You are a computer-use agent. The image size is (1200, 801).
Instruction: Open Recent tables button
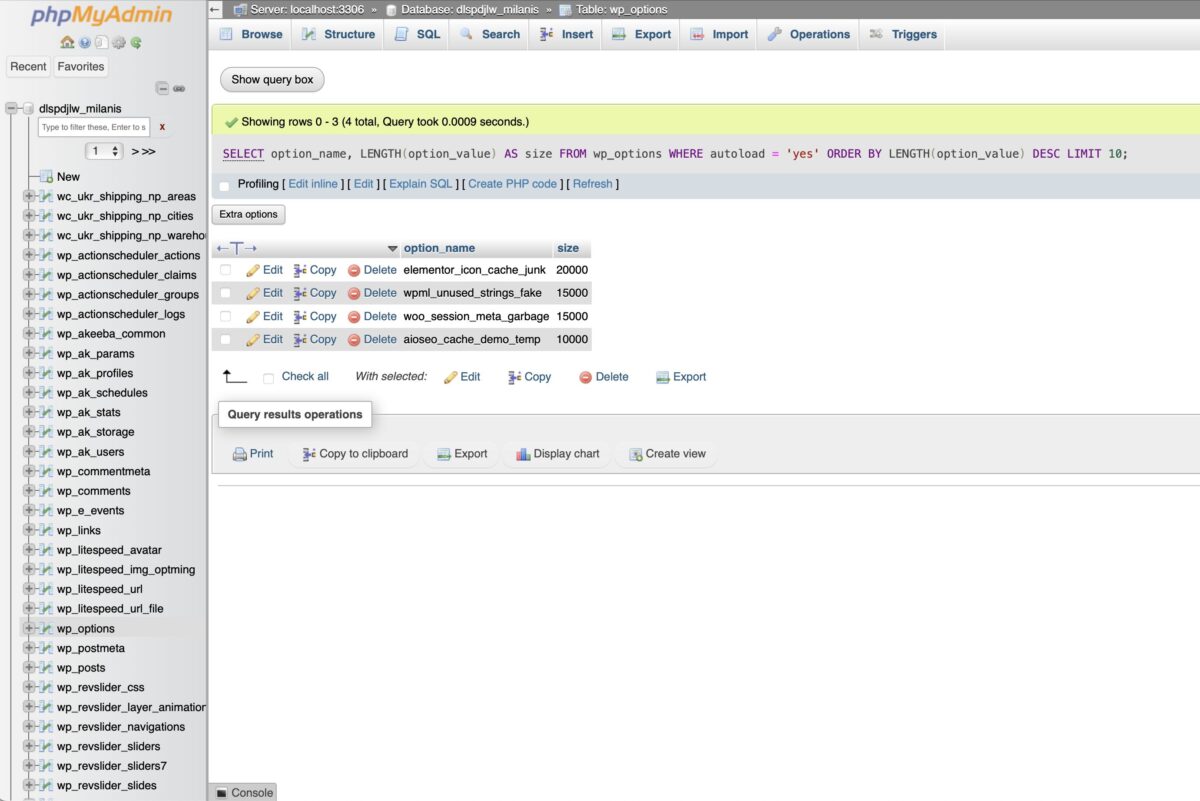[x=28, y=66]
